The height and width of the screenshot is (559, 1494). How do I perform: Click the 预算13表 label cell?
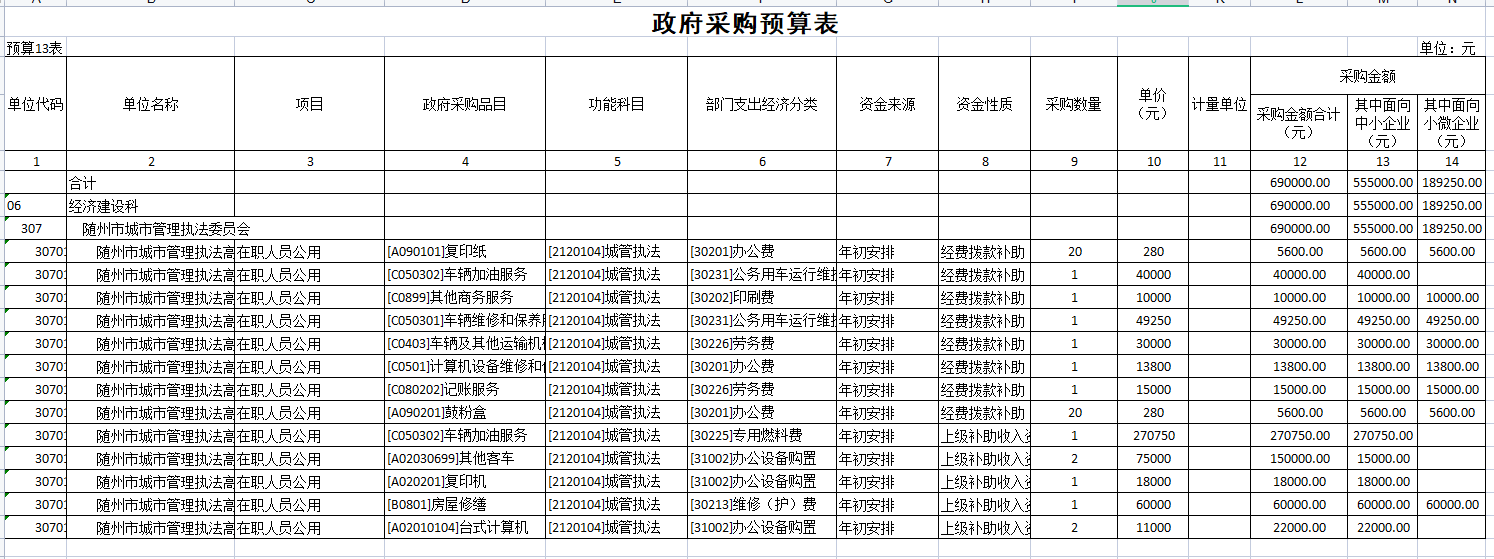click(x=35, y=48)
